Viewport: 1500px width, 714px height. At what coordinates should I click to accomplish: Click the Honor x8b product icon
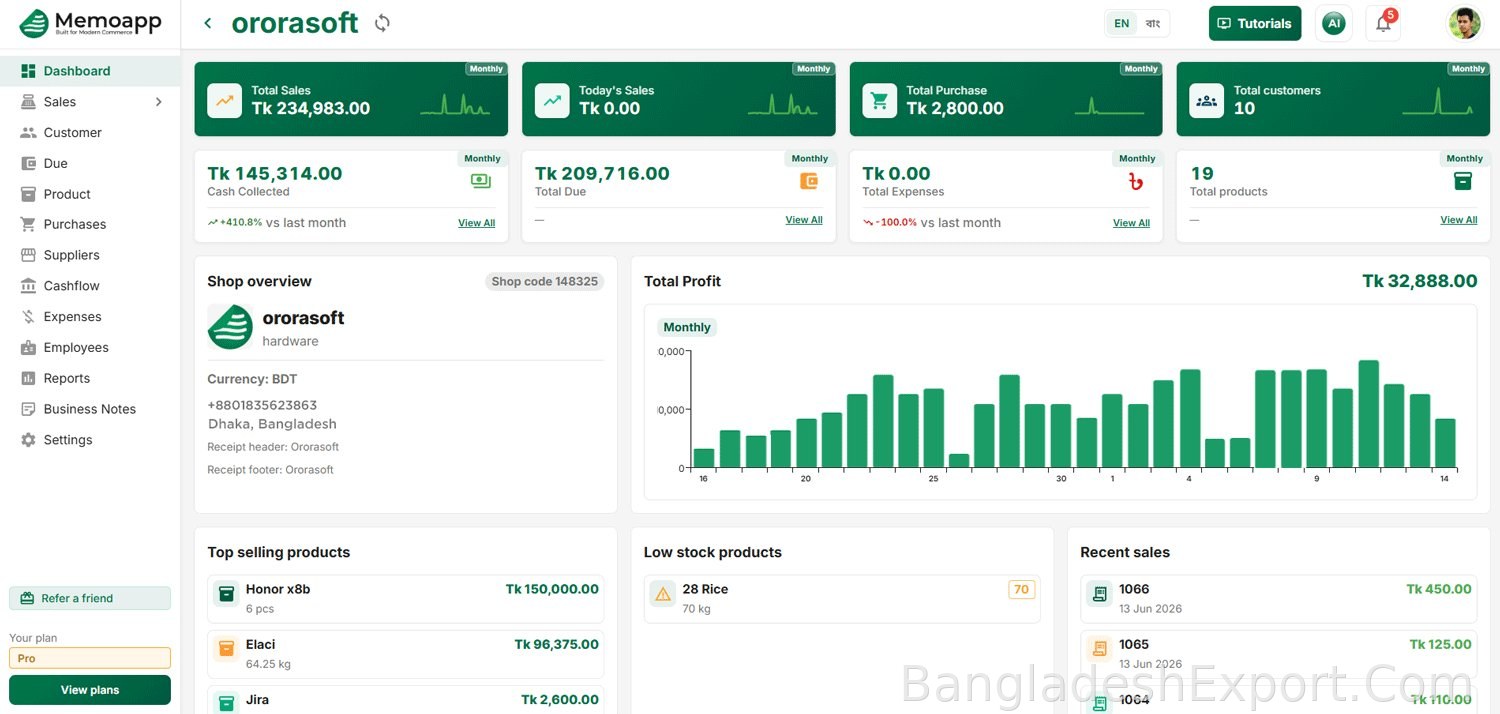226,594
